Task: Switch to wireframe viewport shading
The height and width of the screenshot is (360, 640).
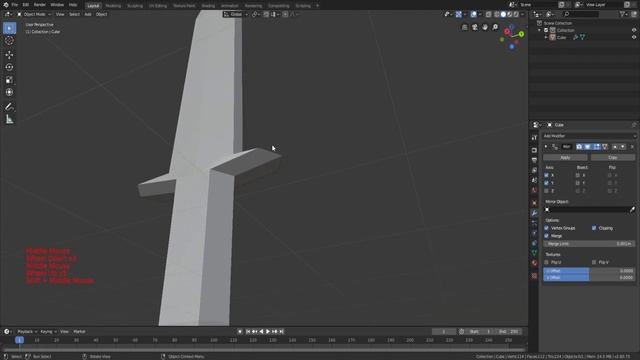Action: [x=497, y=14]
